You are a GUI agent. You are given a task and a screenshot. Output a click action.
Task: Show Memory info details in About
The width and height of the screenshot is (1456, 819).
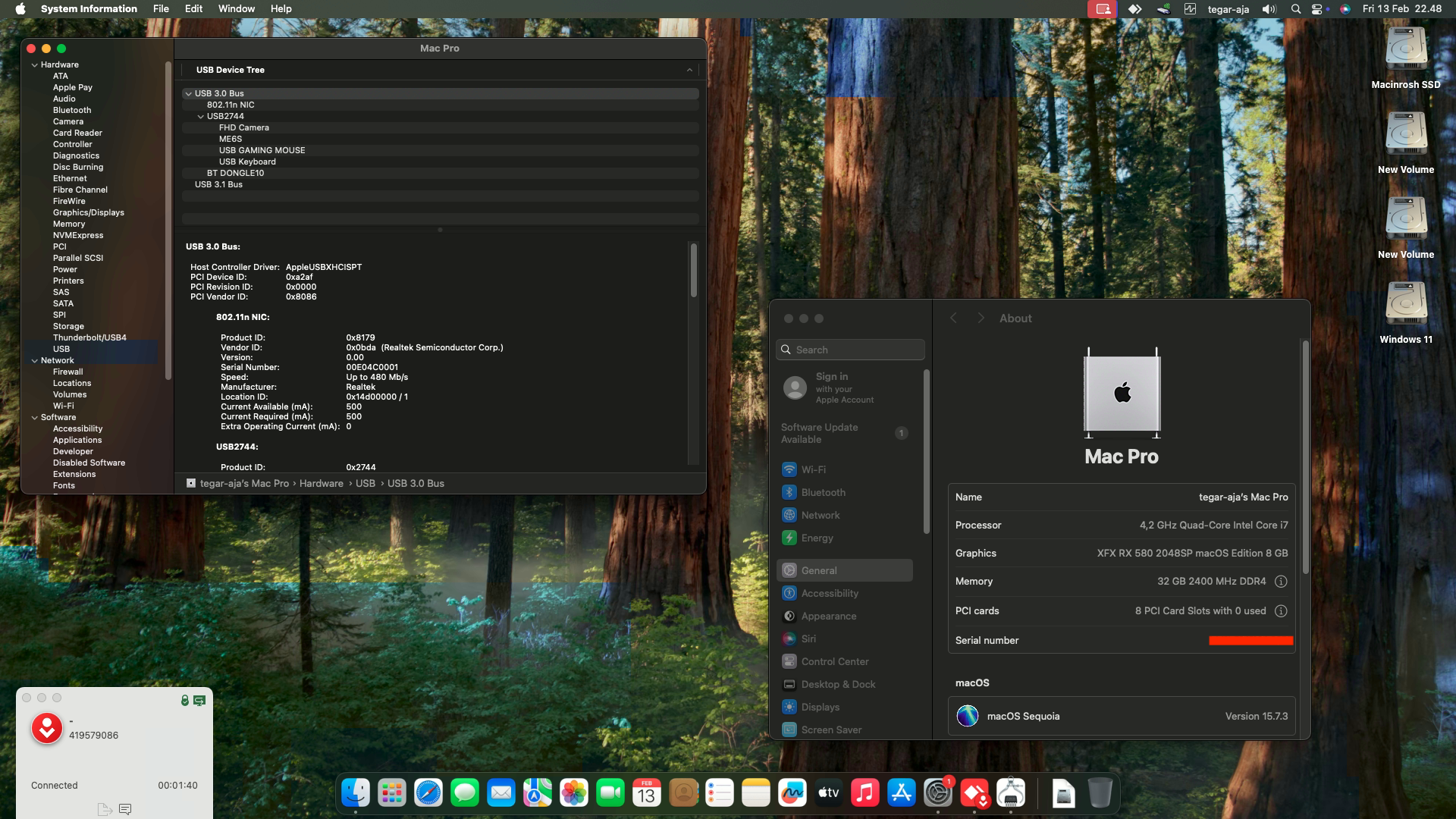coord(1281,582)
